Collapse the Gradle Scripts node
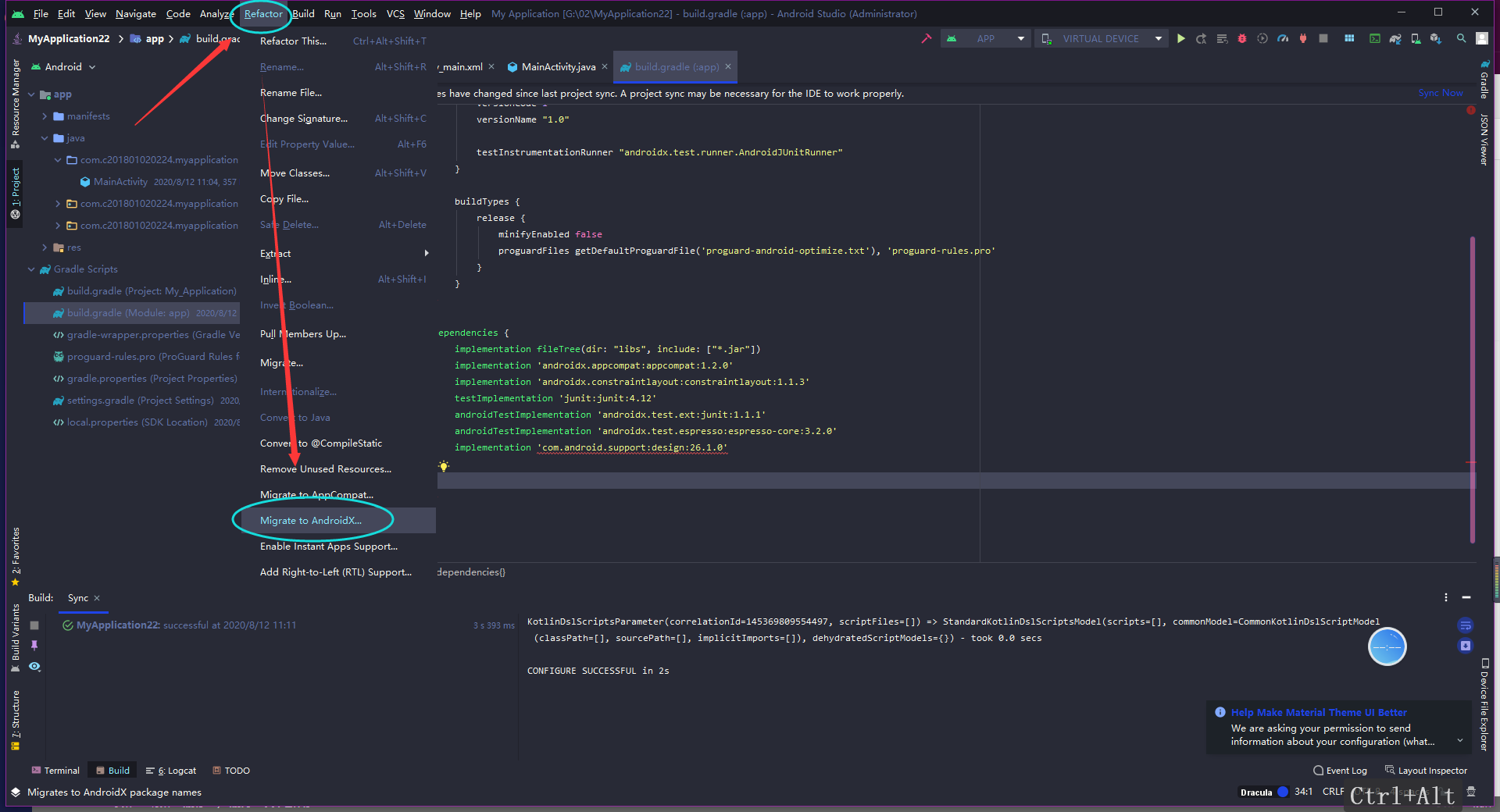Image resolution: width=1500 pixels, height=812 pixels. (31, 269)
